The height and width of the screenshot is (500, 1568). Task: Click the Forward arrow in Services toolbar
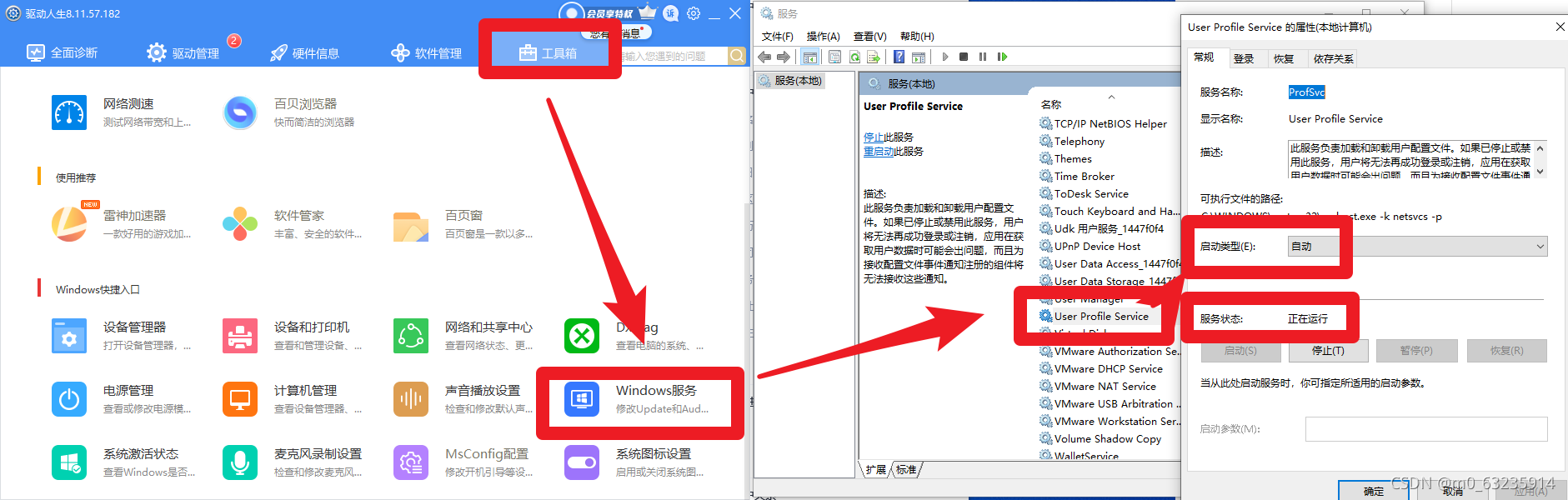pyautogui.click(x=784, y=57)
